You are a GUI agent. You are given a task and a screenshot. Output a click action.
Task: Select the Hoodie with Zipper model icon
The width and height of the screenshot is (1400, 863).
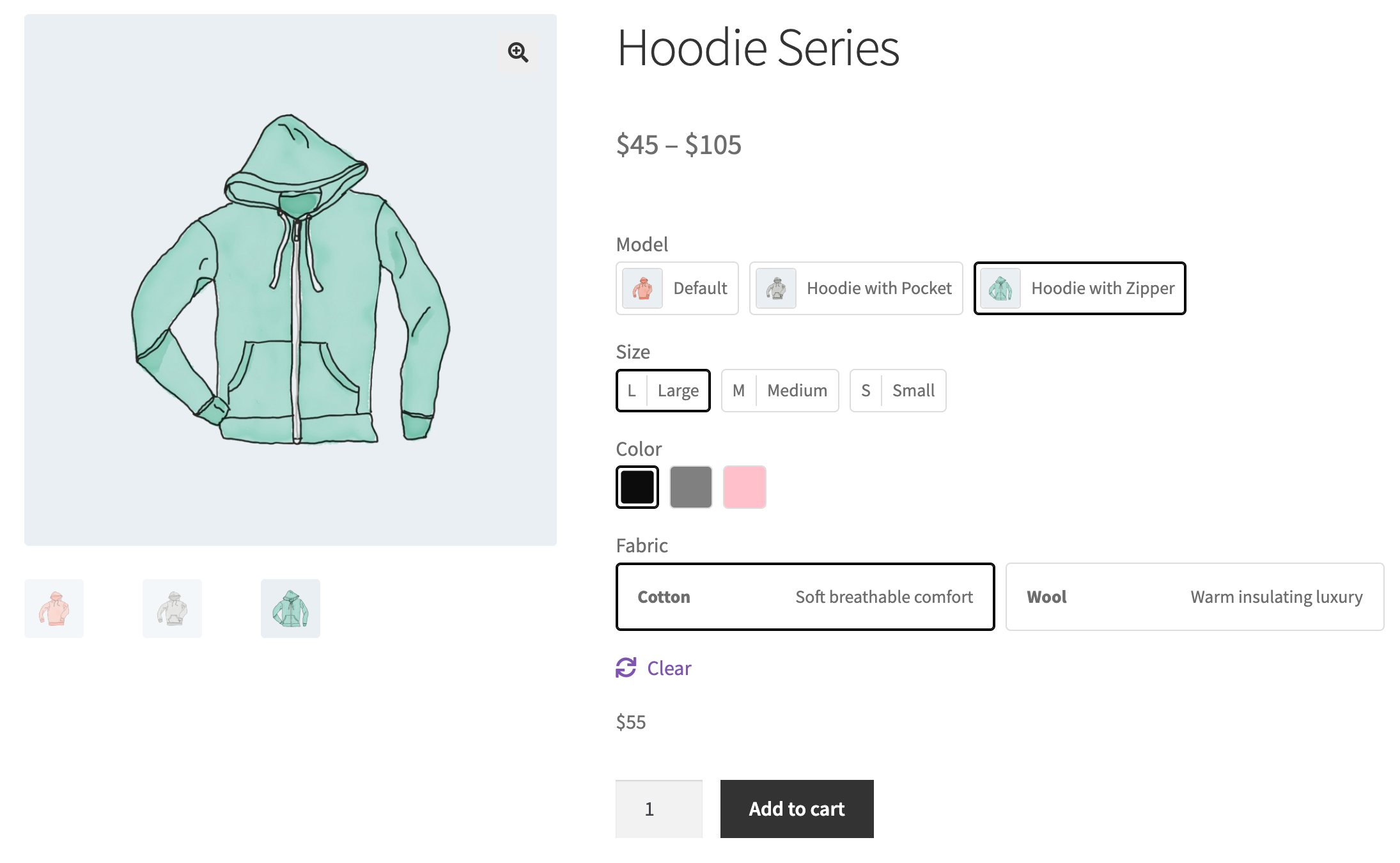(x=999, y=288)
